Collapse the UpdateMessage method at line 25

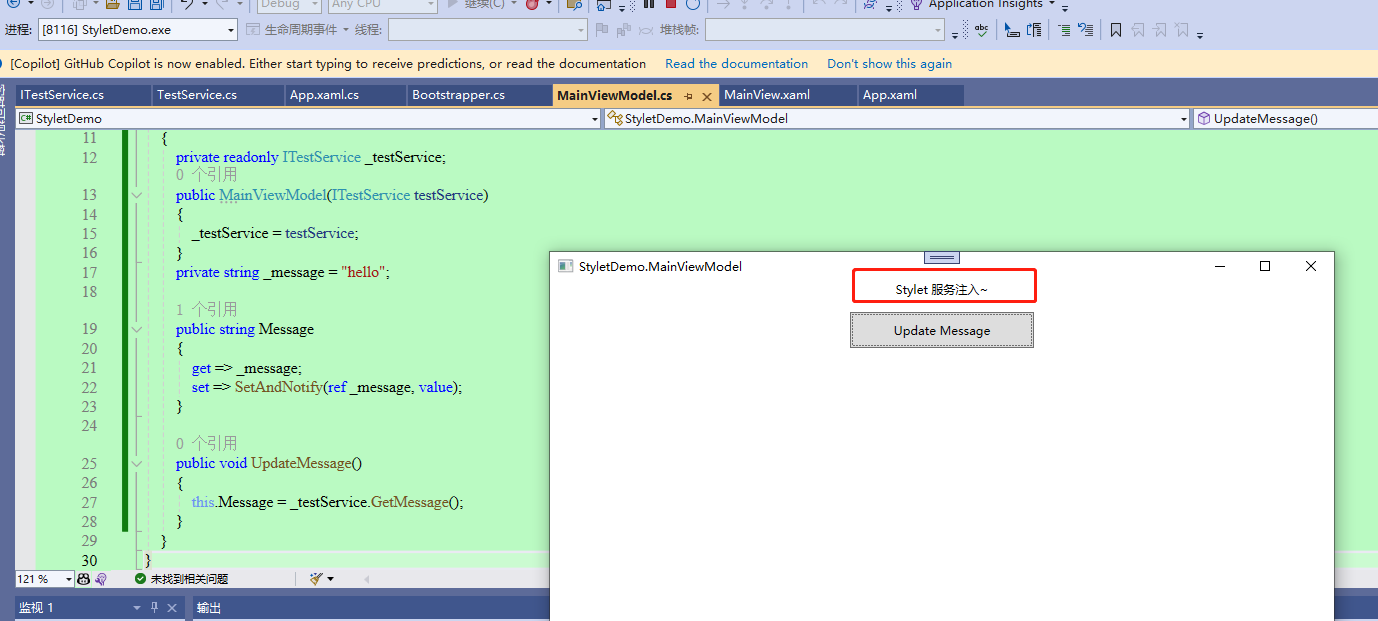[x=137, y=463]
